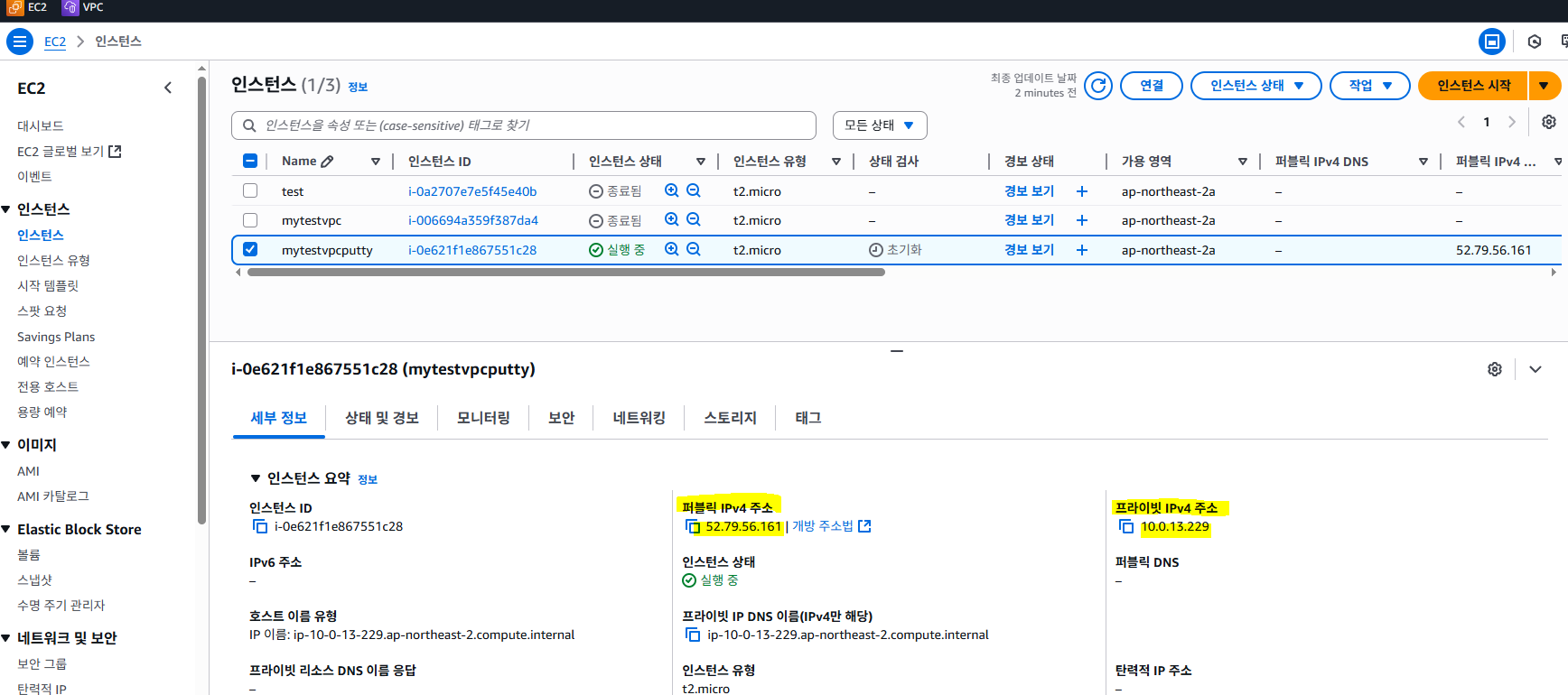Click the EC2 breadcrumb link
This screenshot has width=1568, height=695.
click(x=55, y=42)
